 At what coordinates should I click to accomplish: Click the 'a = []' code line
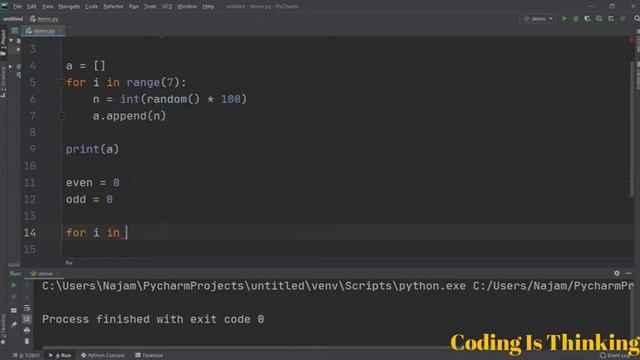pos(85,66)
